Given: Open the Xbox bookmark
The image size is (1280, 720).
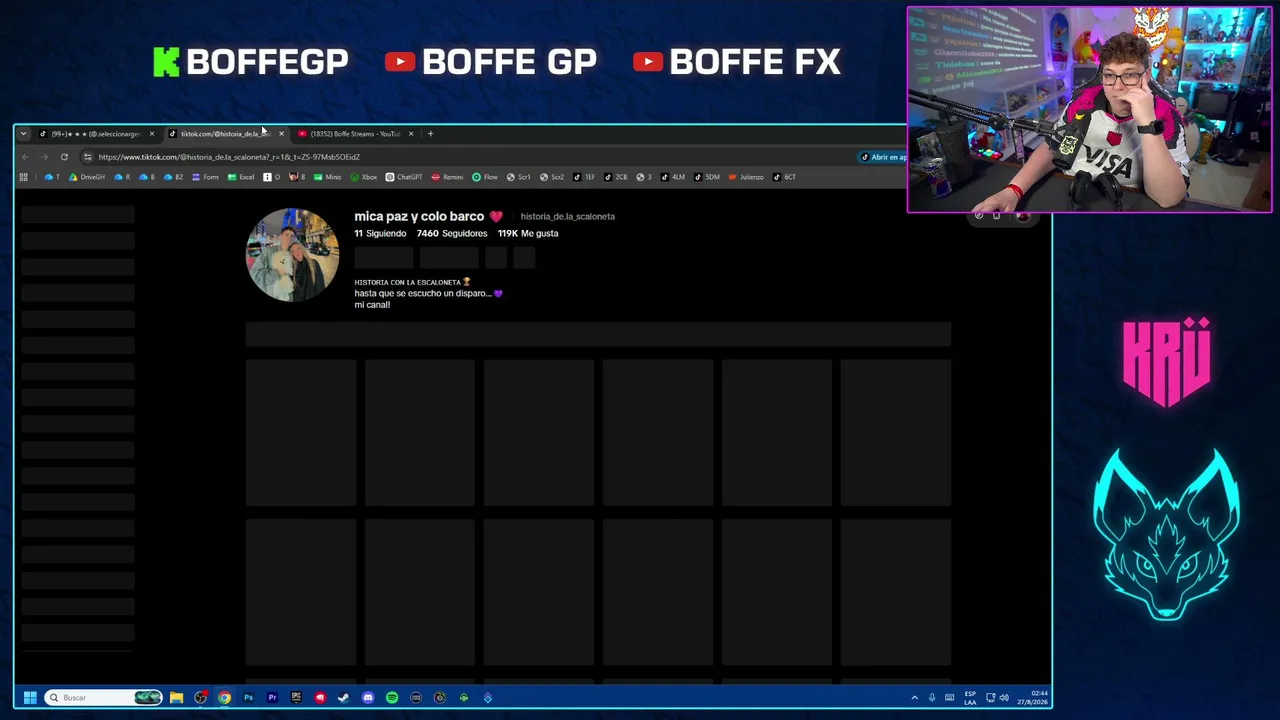Looking at the screenshot, I should pos(364,177).
